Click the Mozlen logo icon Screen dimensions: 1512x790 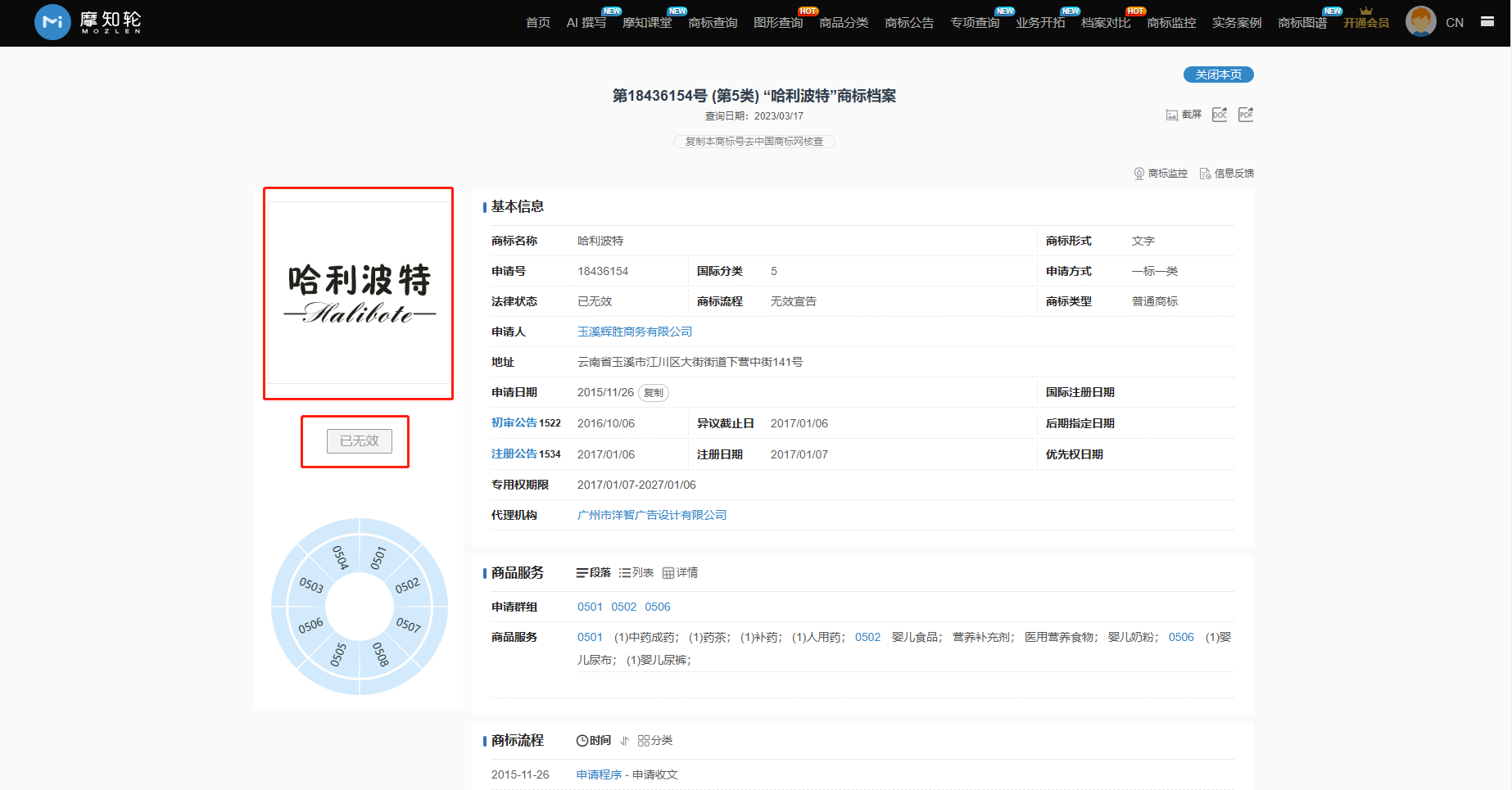(52, 22)
